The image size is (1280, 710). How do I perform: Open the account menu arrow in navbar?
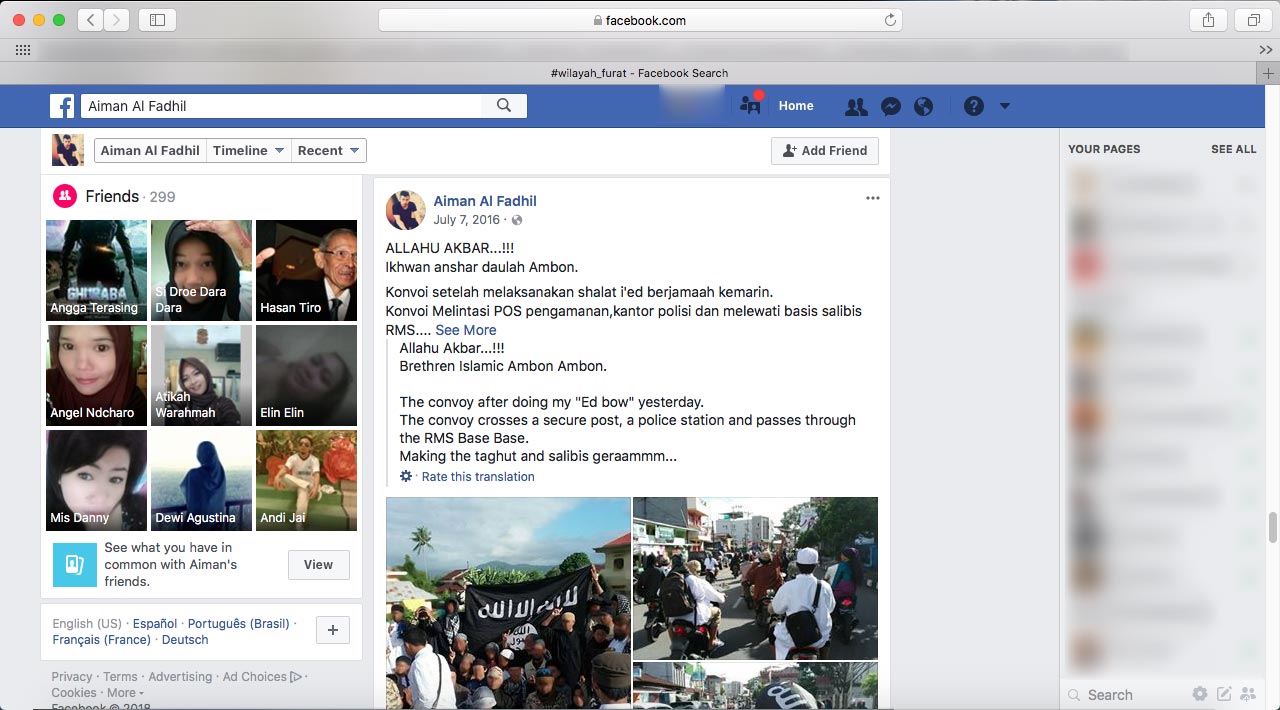point(1005,106)
